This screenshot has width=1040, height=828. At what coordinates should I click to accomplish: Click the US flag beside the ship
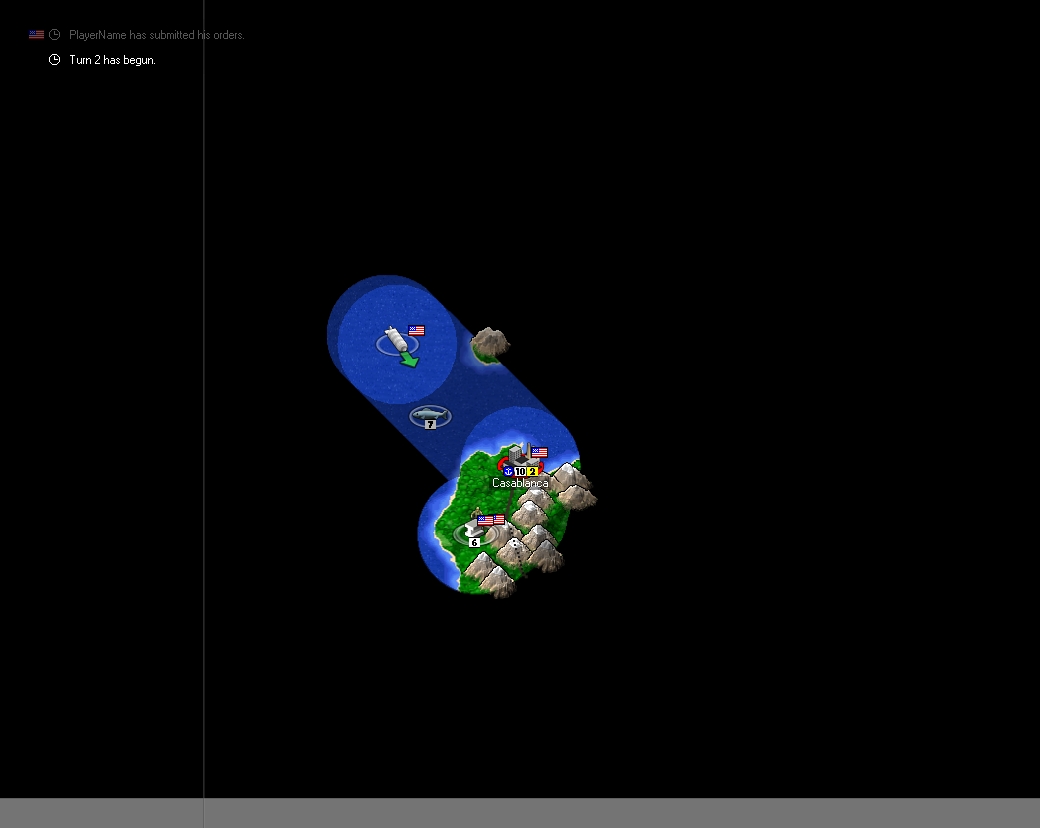coord(417,330)
